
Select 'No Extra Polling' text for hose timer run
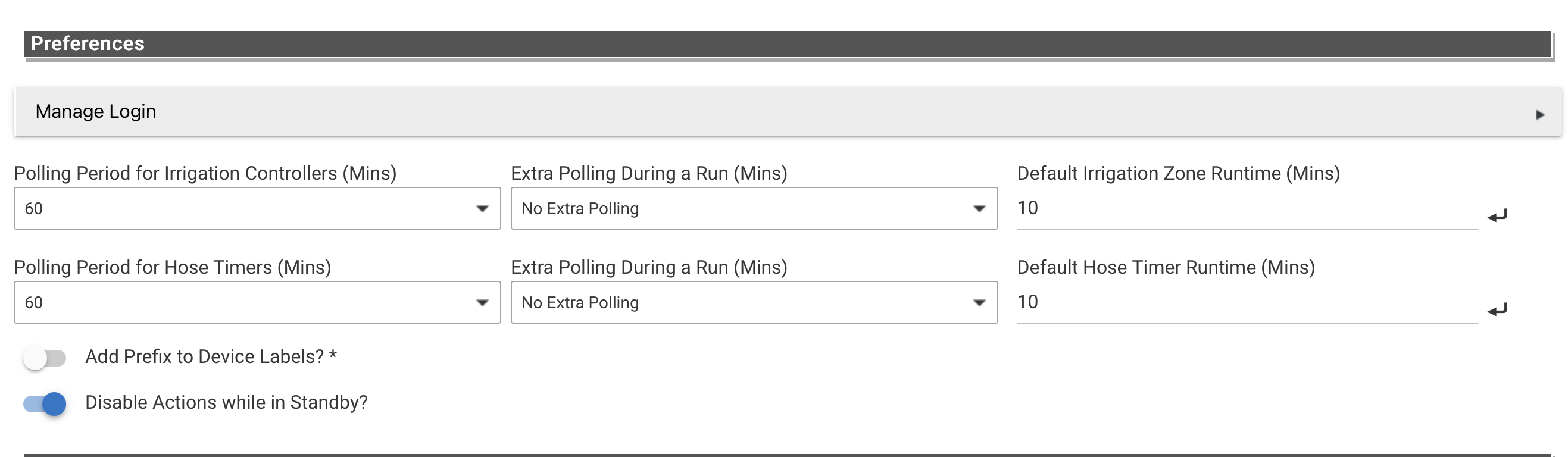580,302
